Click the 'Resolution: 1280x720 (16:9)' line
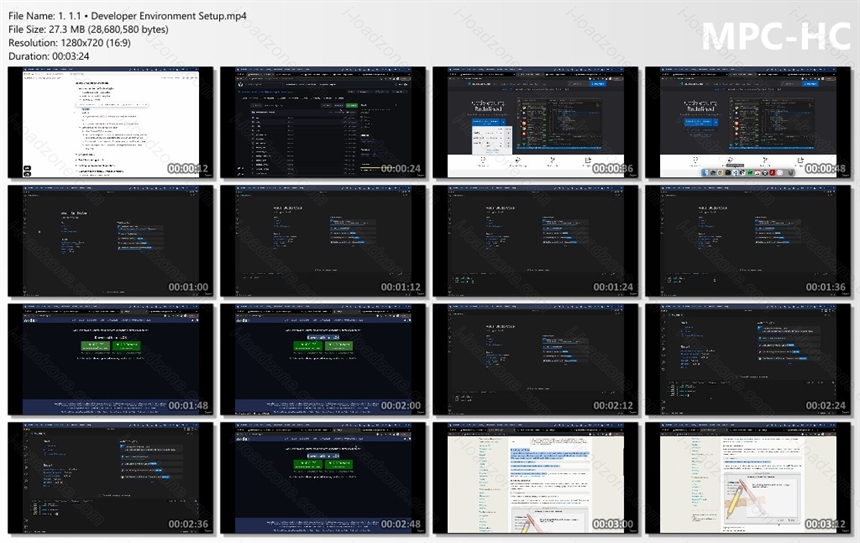The height and width of the screenshot is (543, 860). pos(69,42)
